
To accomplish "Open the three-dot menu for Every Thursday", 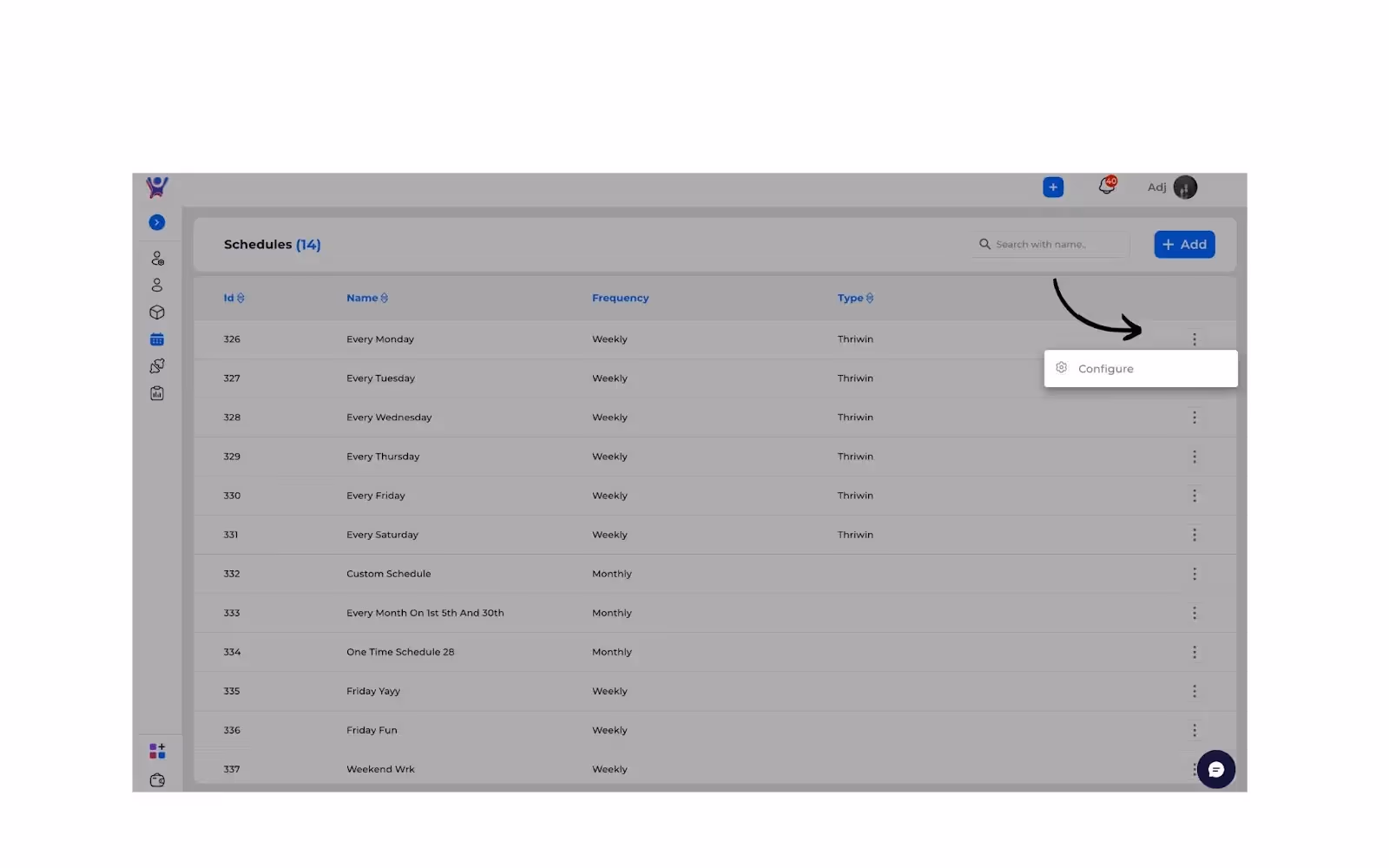I will (1195, 457).
